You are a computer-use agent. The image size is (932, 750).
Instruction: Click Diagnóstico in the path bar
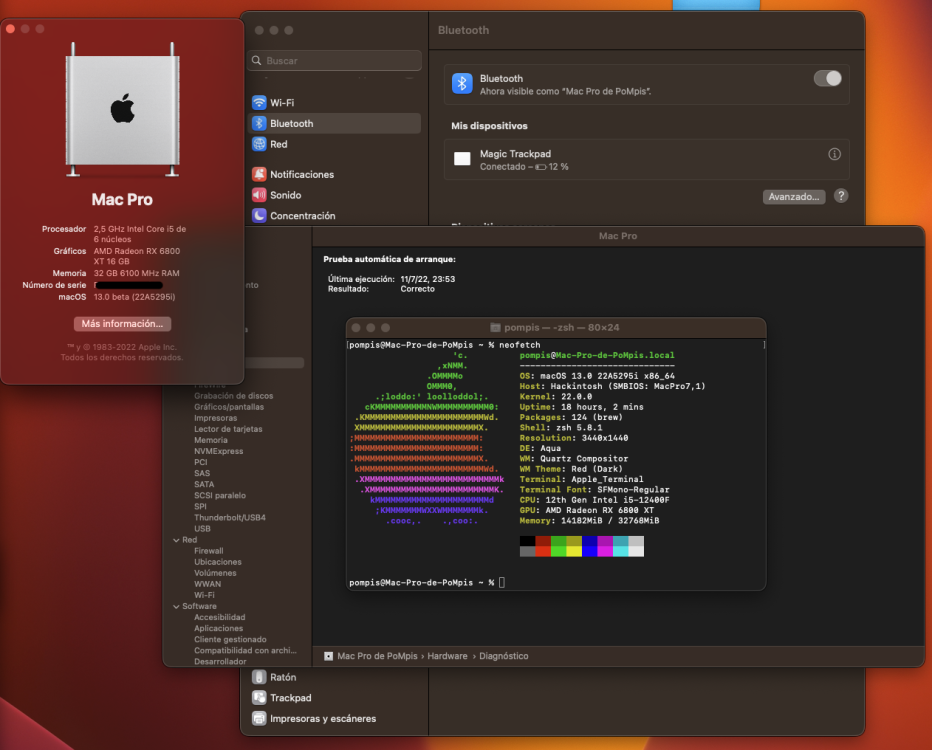[x=503, y=656]
